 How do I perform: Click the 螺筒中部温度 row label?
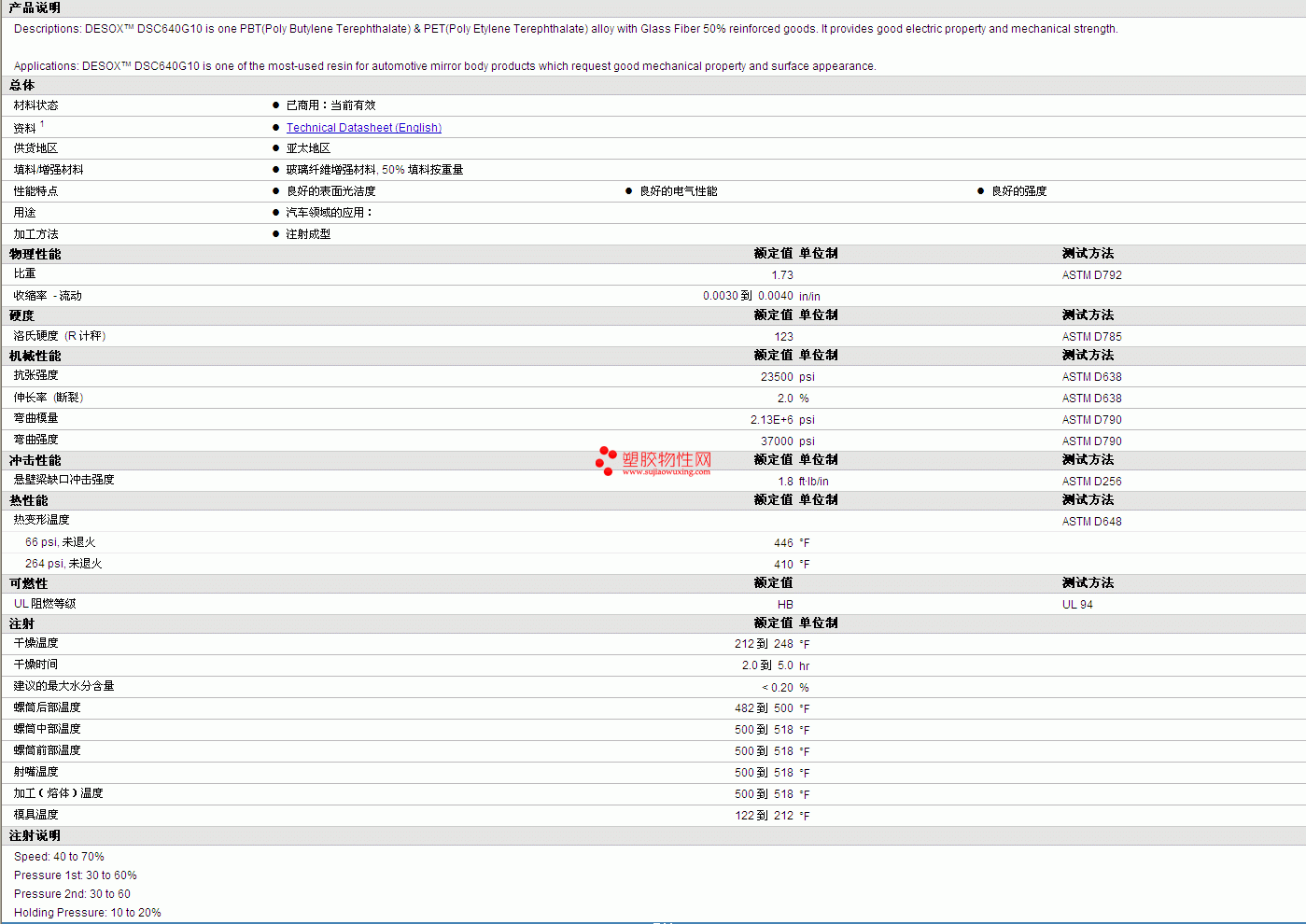pyautogui.click(x=47, y=729)
